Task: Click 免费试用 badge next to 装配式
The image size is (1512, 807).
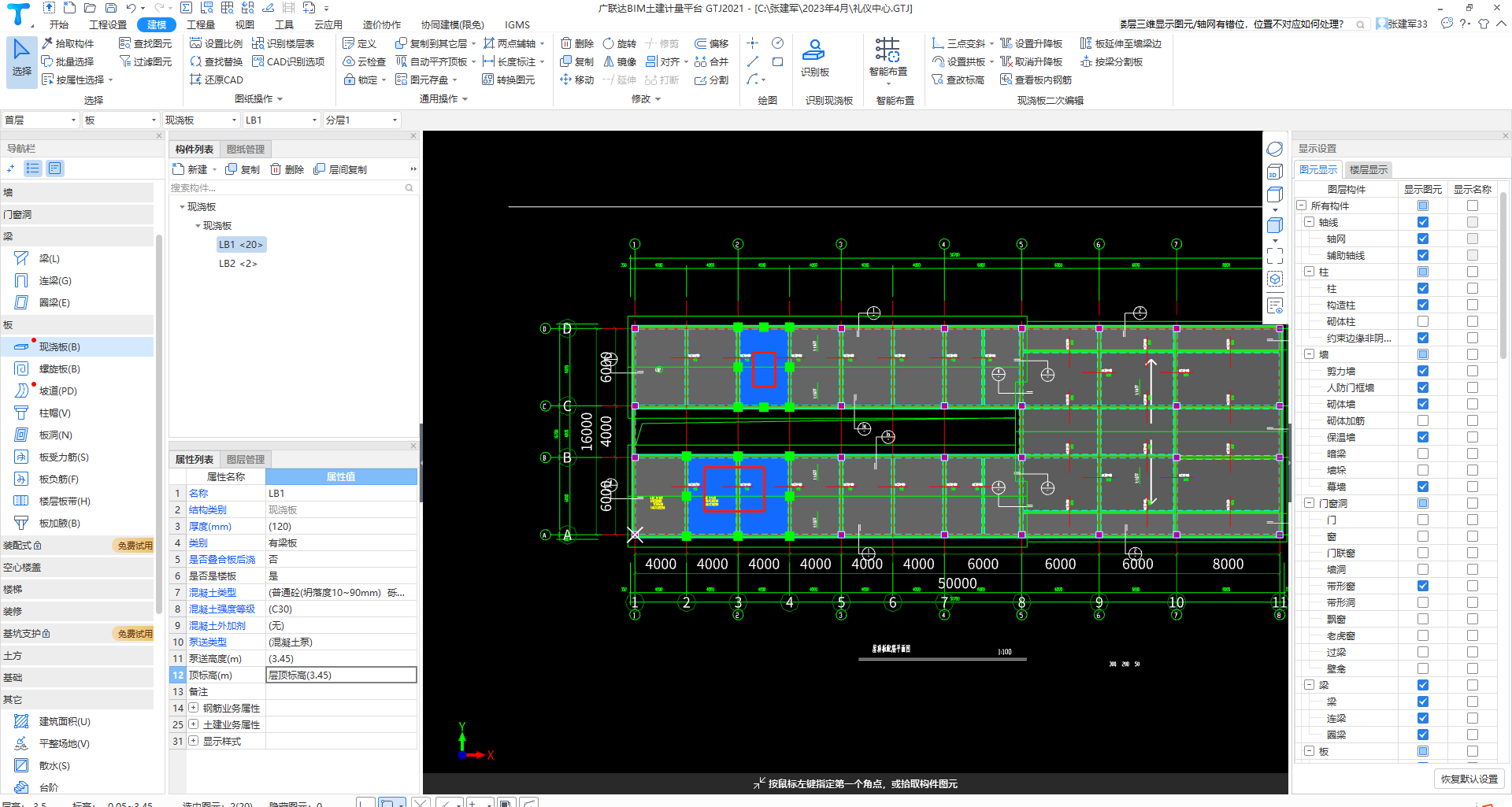Action: click(x=135, y=546)
